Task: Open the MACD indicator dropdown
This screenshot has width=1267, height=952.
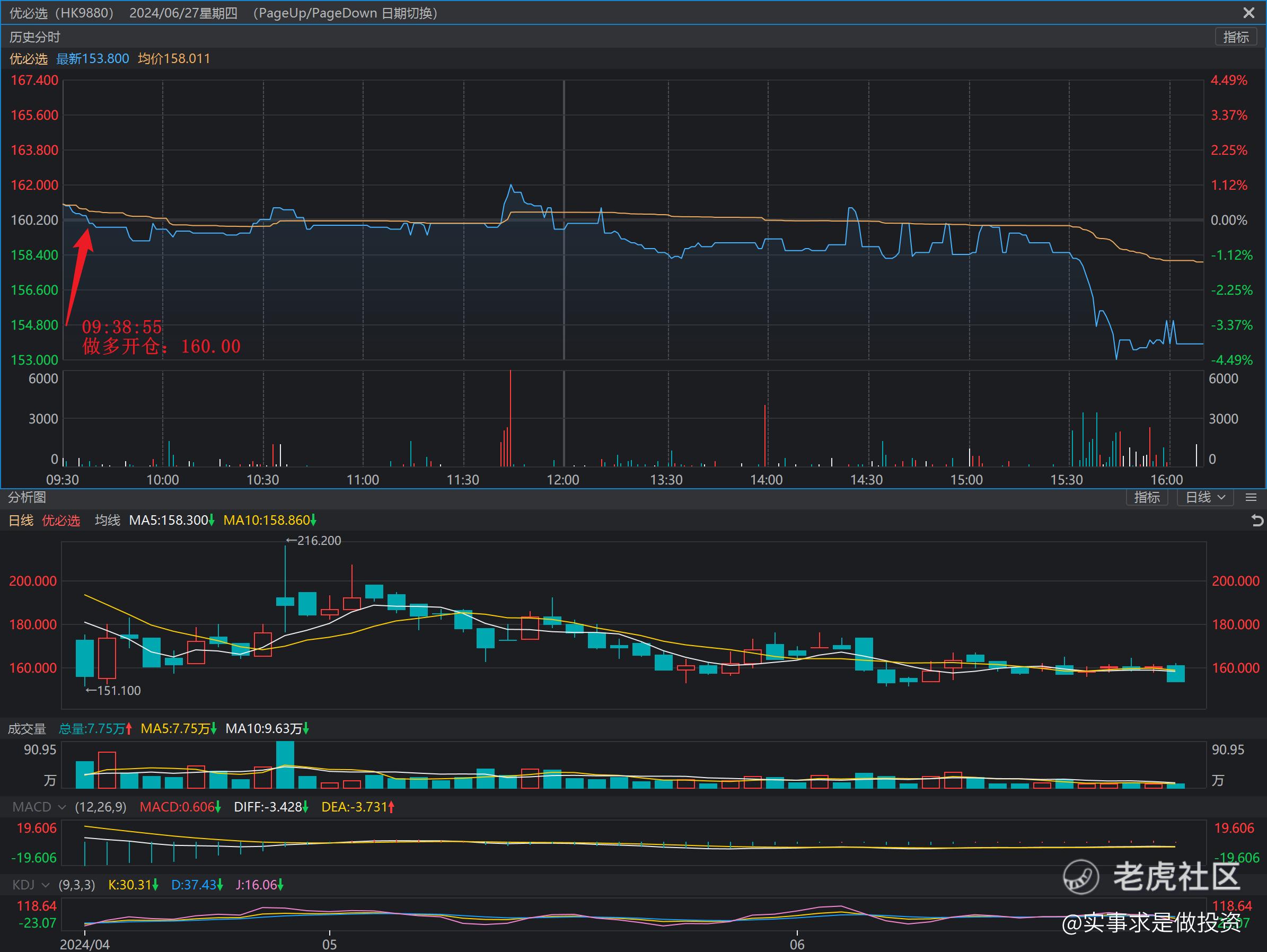Action: 62,807
